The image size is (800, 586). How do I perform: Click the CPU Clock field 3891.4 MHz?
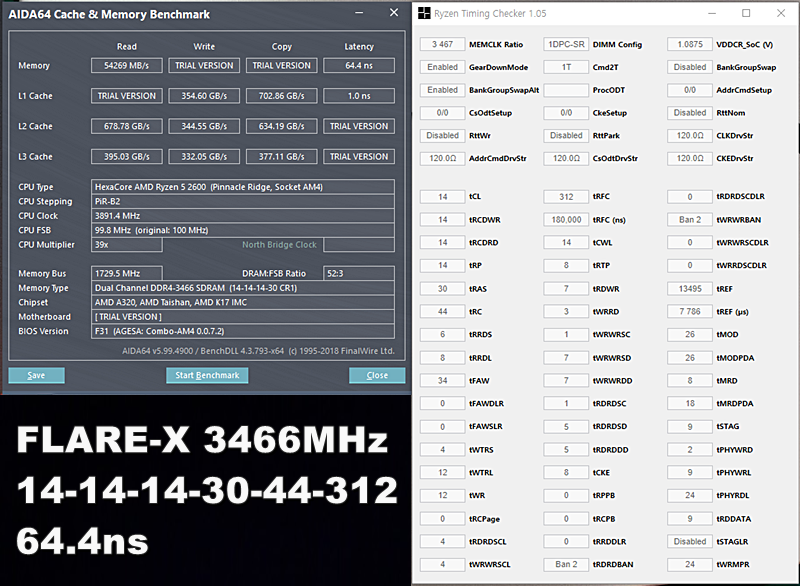point(243,216)
